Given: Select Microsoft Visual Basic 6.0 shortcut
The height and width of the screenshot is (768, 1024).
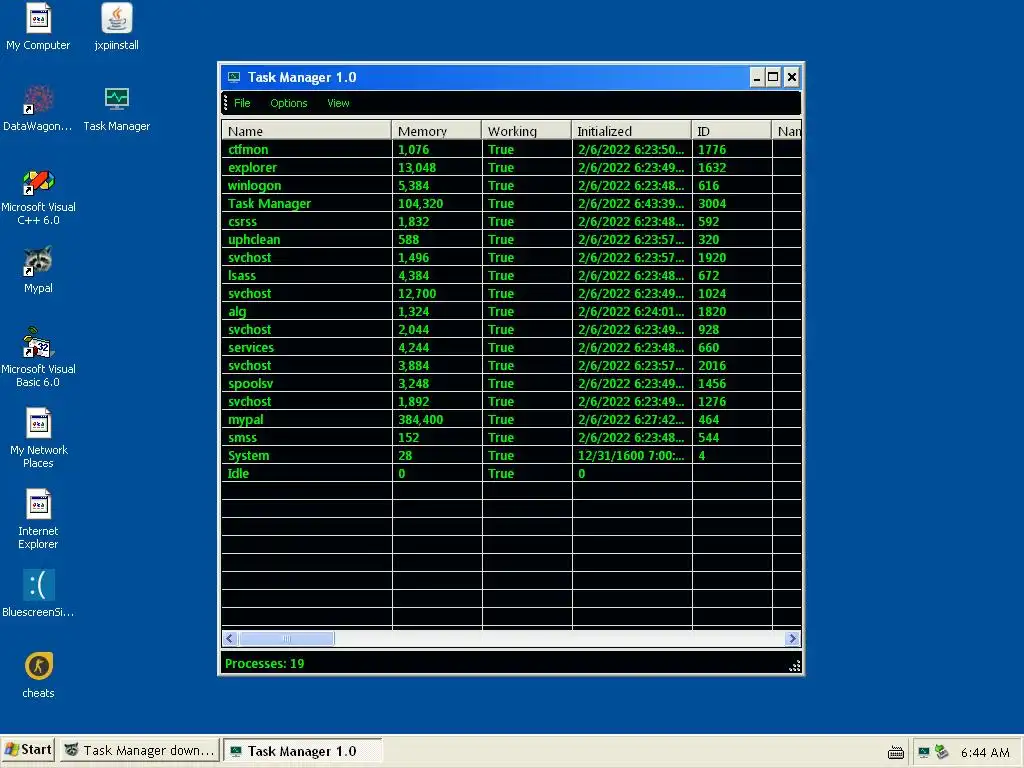Looking at the screenshot, I should click(38, 357).
